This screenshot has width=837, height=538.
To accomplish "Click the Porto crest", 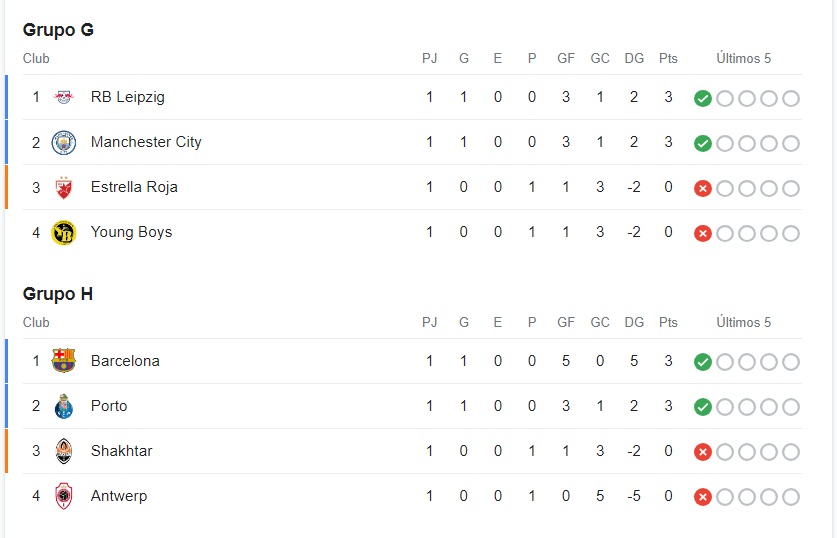I will 64,406.
